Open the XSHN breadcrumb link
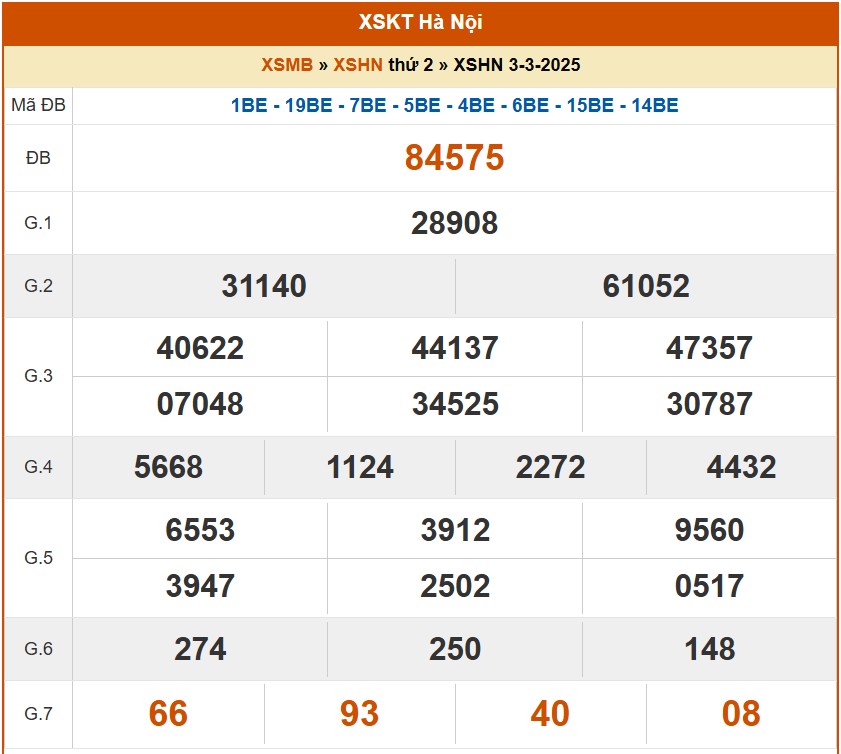Image resolution: width=841 pixels, height=754 pixels. [357, 65]
